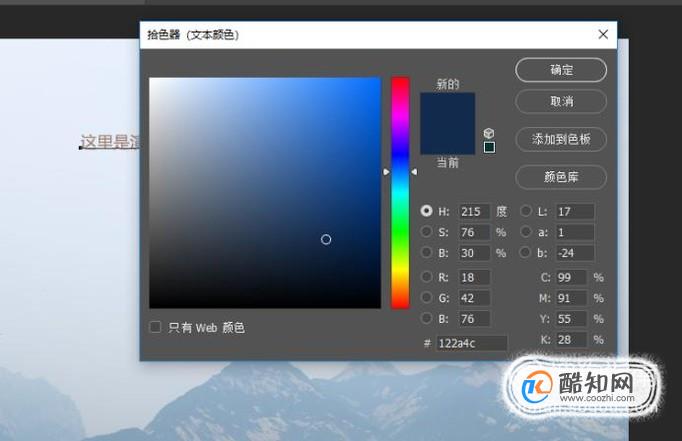Select the Lab b radio button

coord(526,252)
